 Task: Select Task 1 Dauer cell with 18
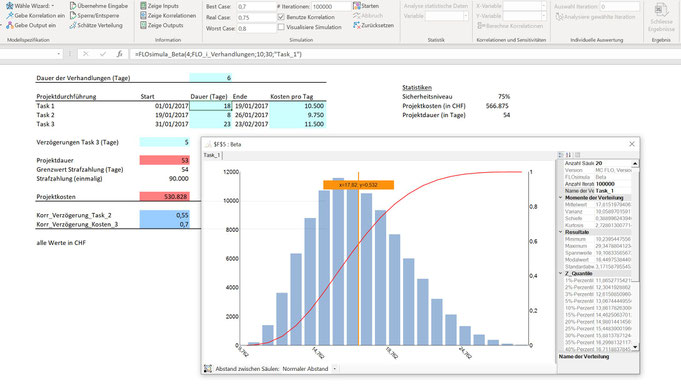tap(211, 106)
